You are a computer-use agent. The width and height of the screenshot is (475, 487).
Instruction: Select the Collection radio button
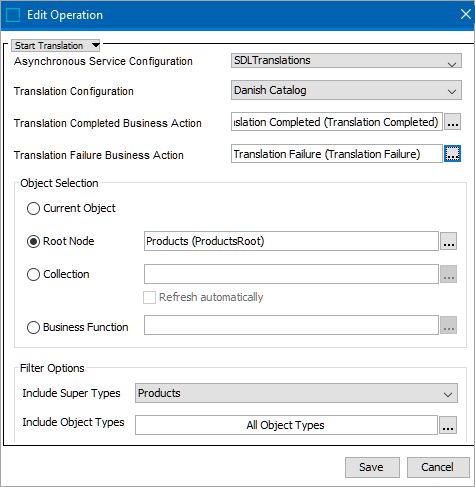(33, 275)
